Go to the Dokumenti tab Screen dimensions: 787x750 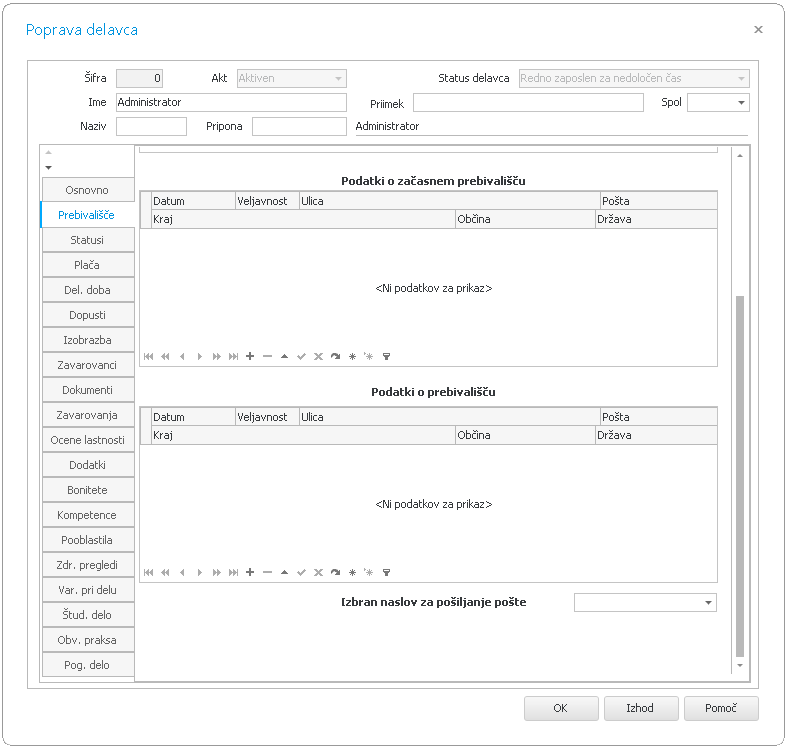[88, 390]
